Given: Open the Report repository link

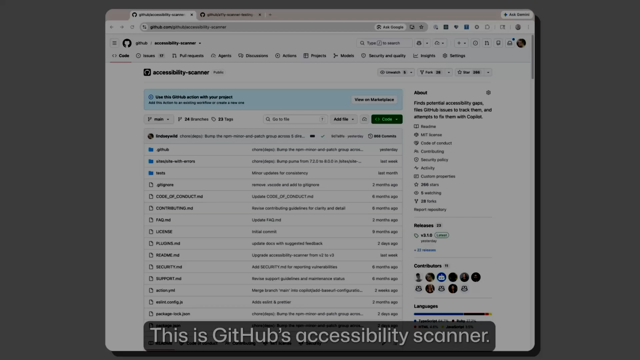Looking at the screenshot, I should [x=430, y=210].
